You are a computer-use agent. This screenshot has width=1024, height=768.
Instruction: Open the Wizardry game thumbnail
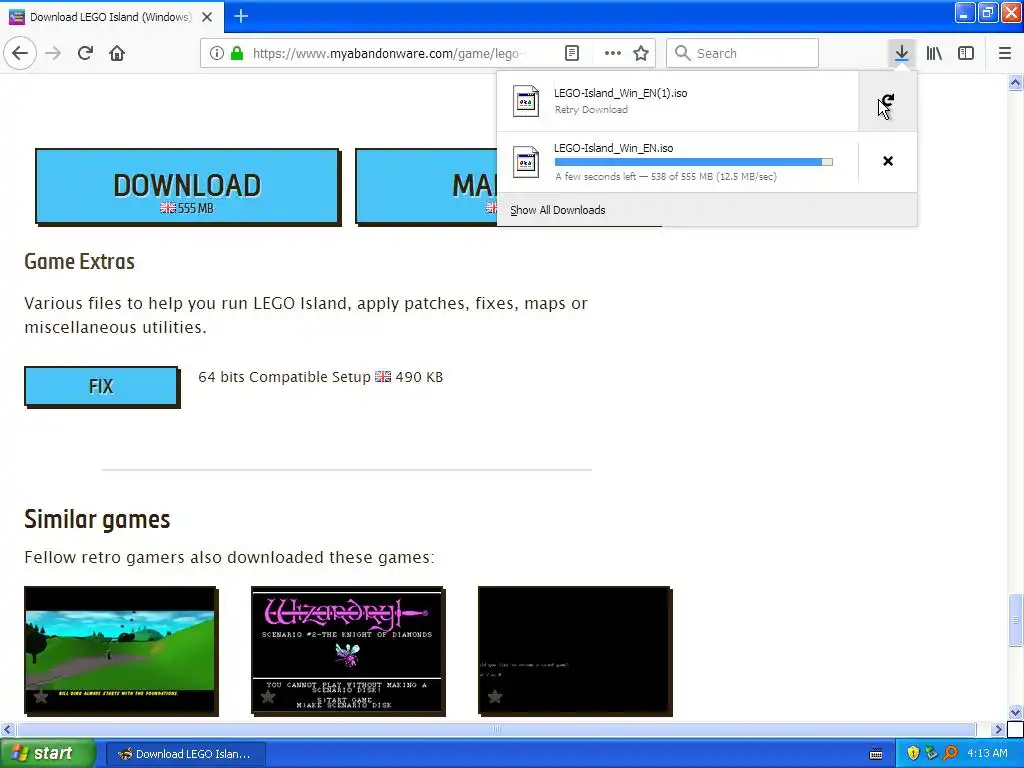click(x=348, y=650)
